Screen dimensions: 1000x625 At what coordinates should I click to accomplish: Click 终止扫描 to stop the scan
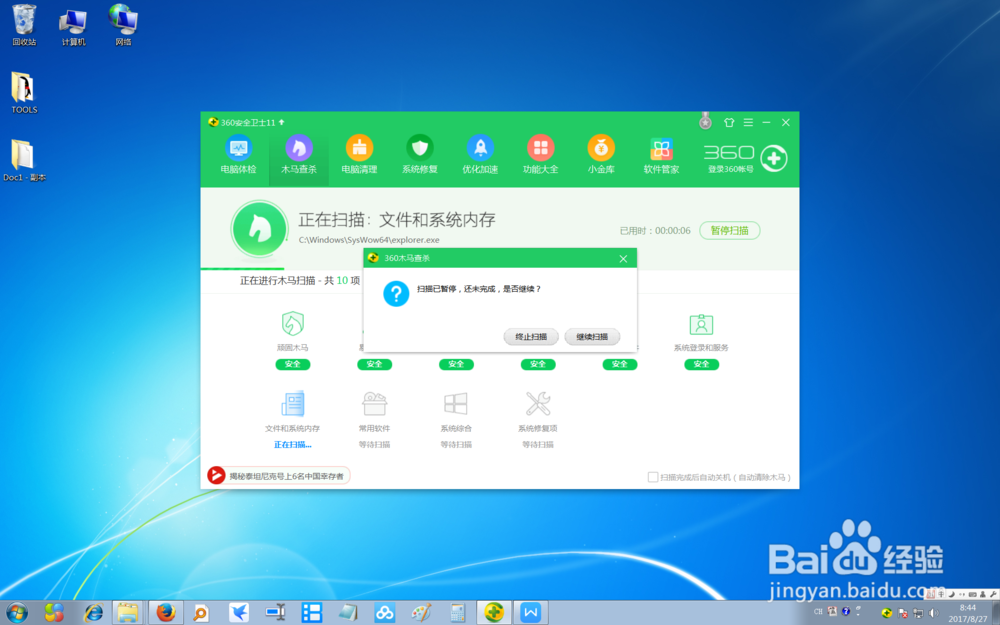click(531, 337)
